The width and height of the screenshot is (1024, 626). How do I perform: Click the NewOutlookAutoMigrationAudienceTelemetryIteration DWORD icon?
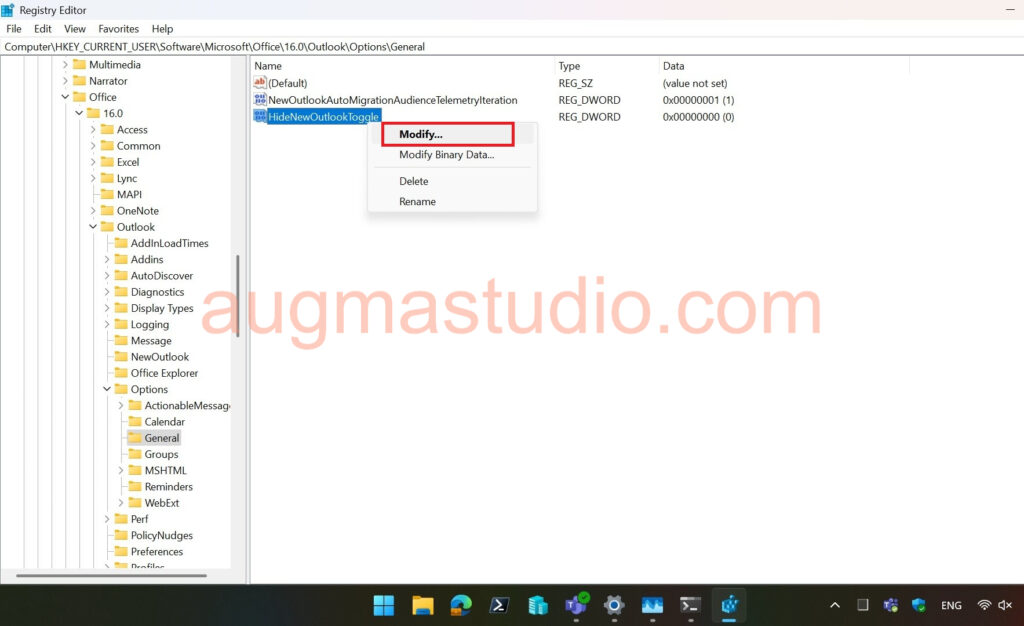coord(260,100)
